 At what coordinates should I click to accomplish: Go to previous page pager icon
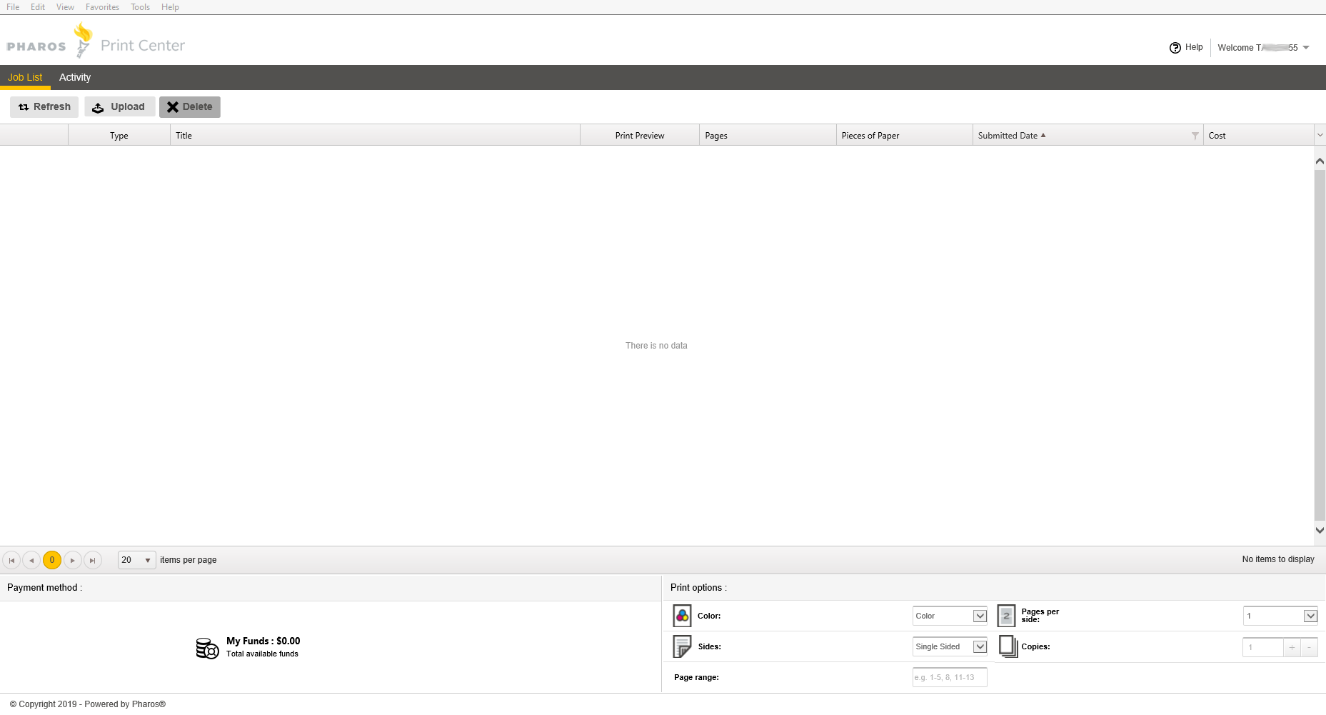[x=32, y=560]
